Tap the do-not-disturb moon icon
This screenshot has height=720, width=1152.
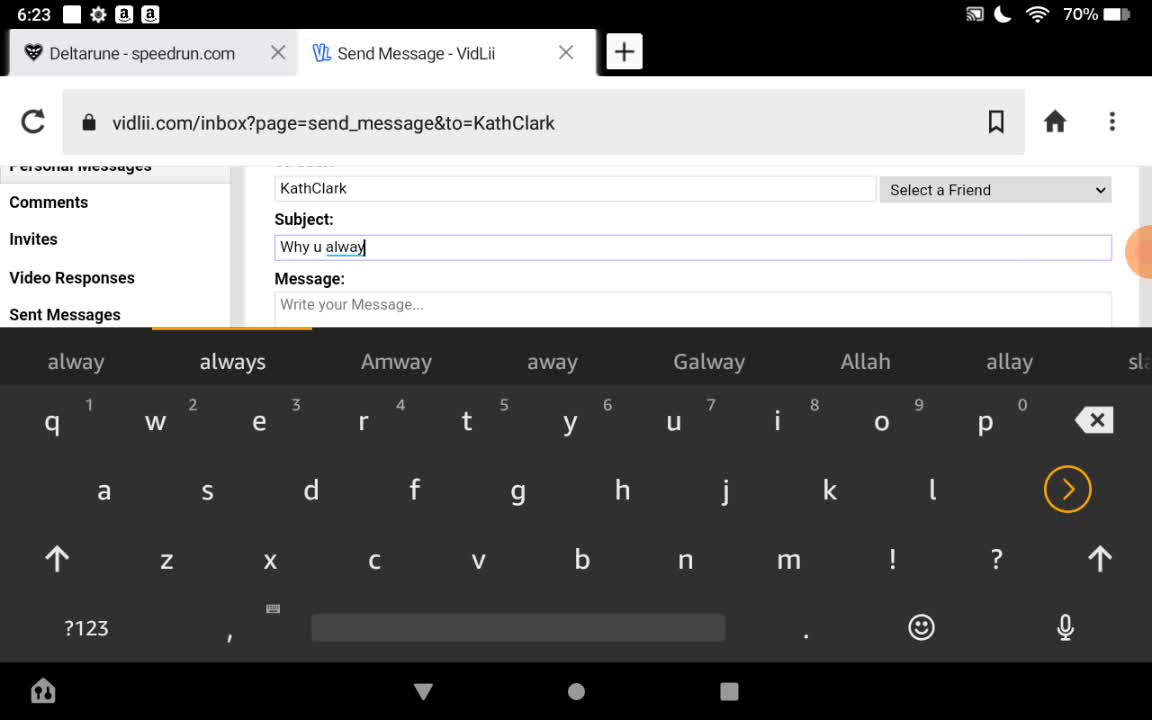(x=1003, y=14)
